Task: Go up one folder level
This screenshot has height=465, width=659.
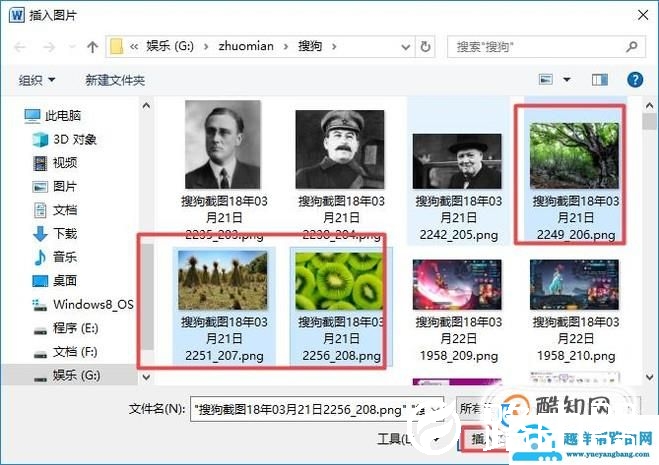Action: 92,47
